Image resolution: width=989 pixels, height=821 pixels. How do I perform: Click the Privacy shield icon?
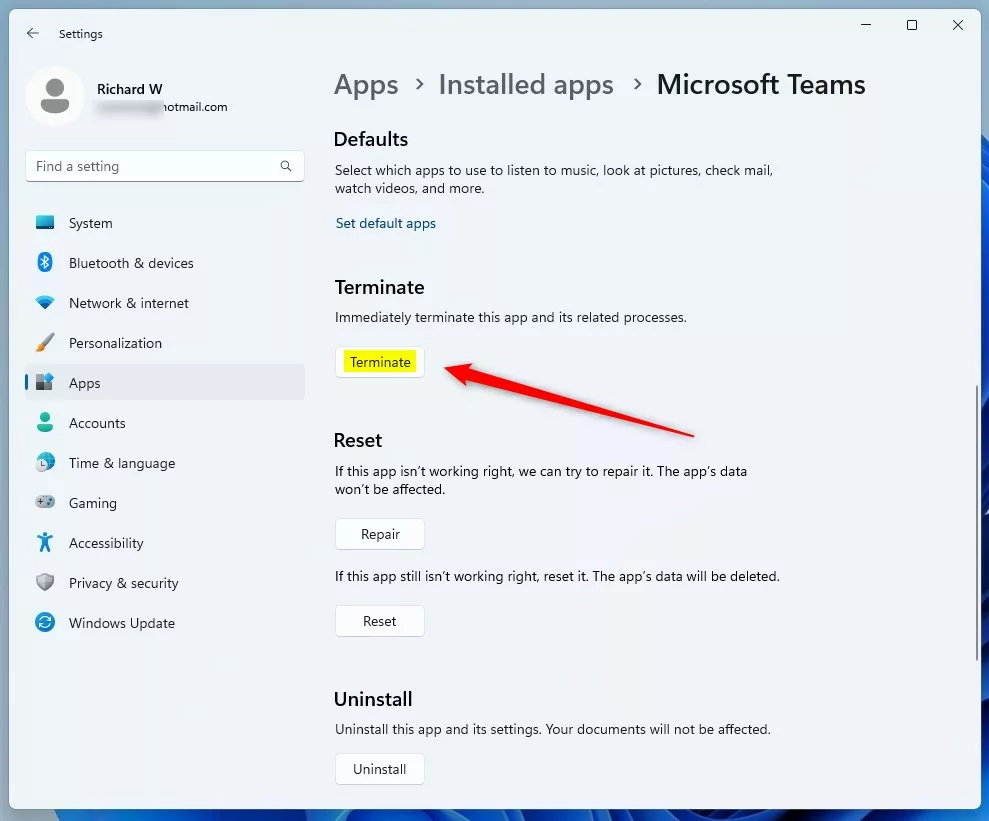click(x=45, y=582)
